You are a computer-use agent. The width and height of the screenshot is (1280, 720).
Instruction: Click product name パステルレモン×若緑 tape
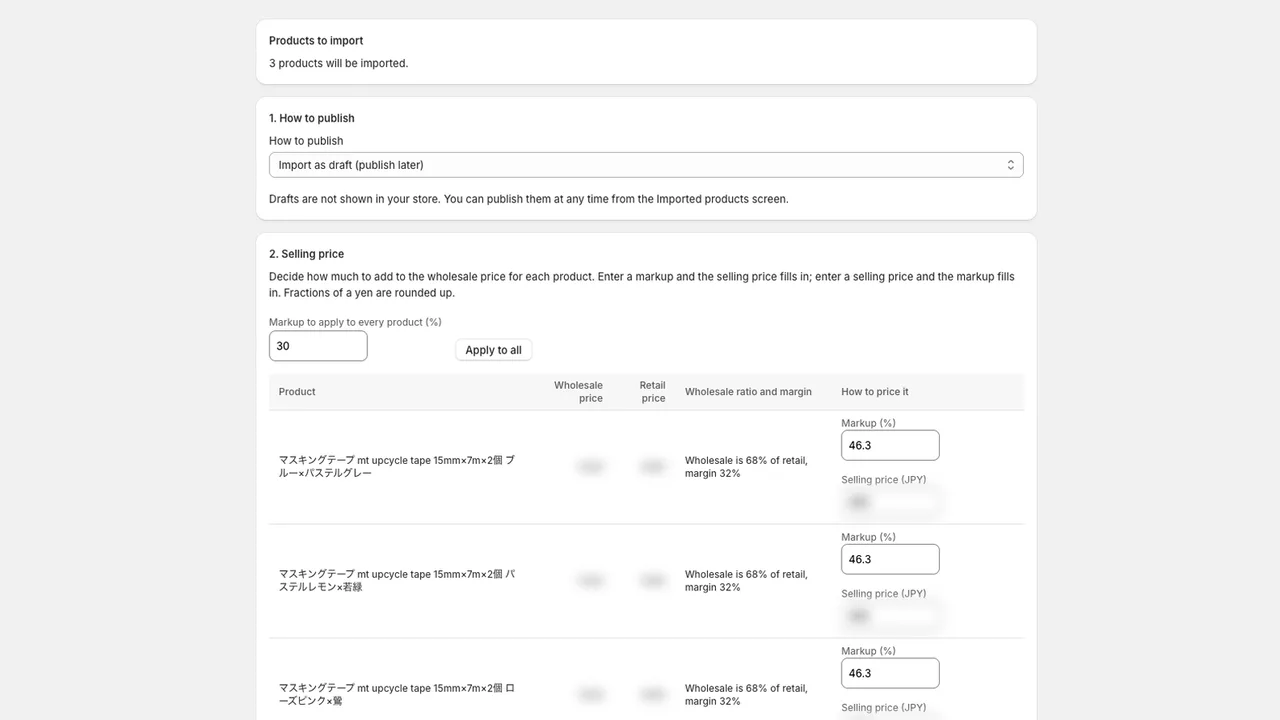click(x=397, y=580)
